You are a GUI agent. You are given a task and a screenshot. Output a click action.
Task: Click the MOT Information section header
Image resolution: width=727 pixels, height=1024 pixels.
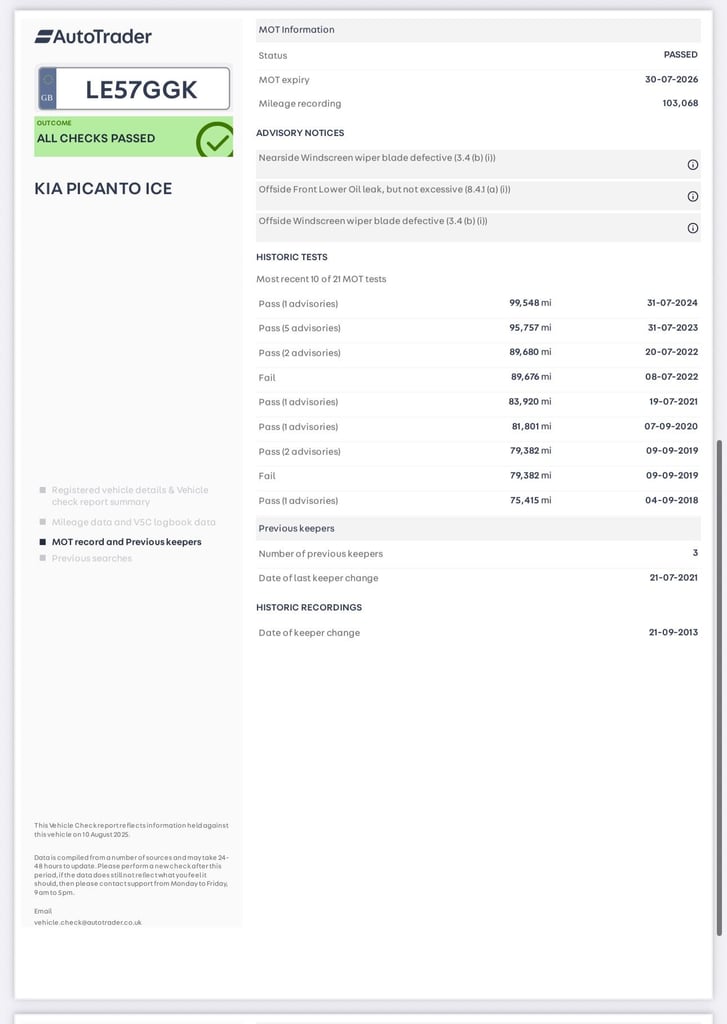[478, 30]
